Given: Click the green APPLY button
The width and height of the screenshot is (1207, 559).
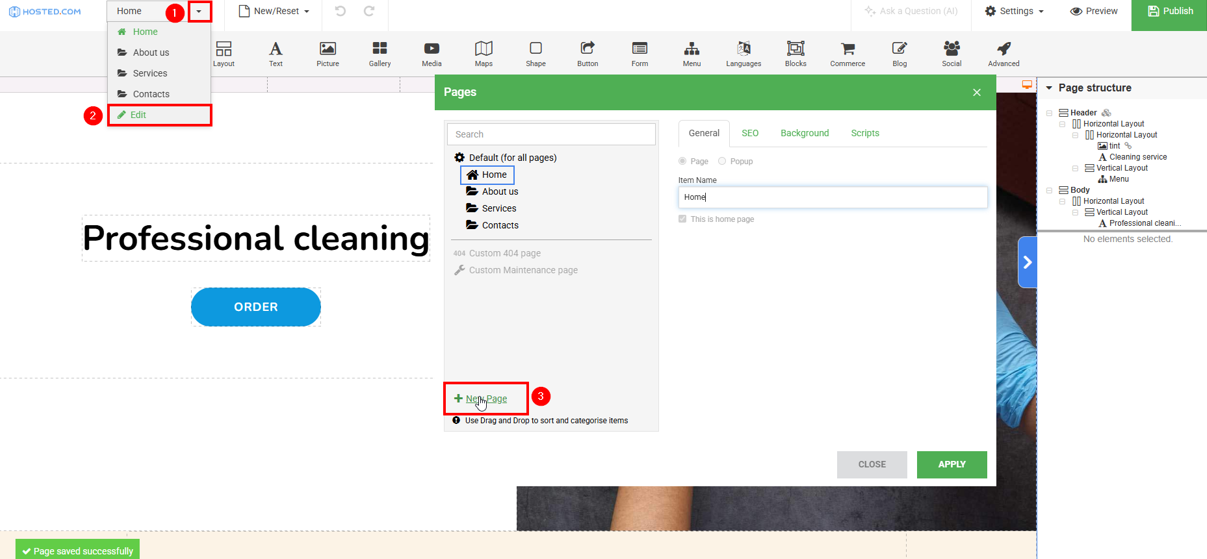Looking at the screenshot, I should (951, 464).
